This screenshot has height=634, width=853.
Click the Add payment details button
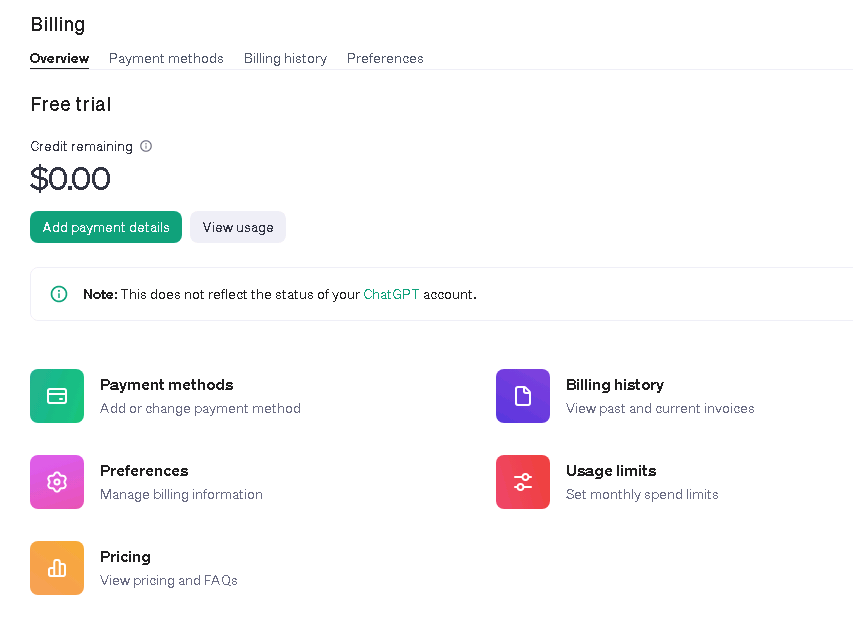tap(105, 227)
